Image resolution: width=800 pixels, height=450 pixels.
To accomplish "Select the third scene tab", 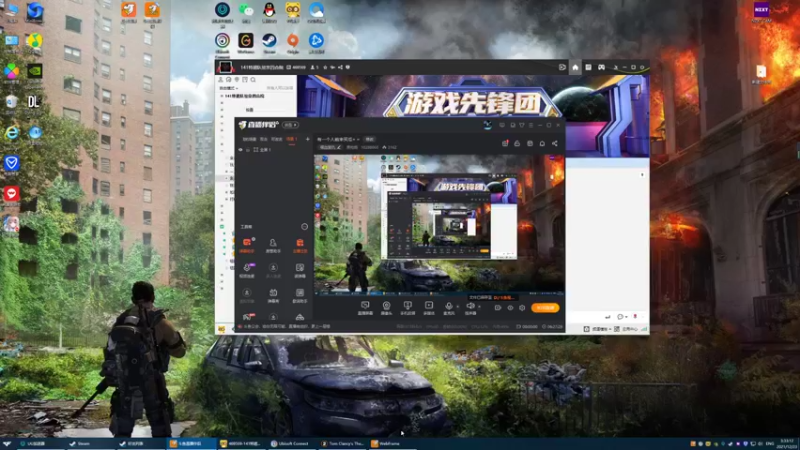I will coord(277,139).
